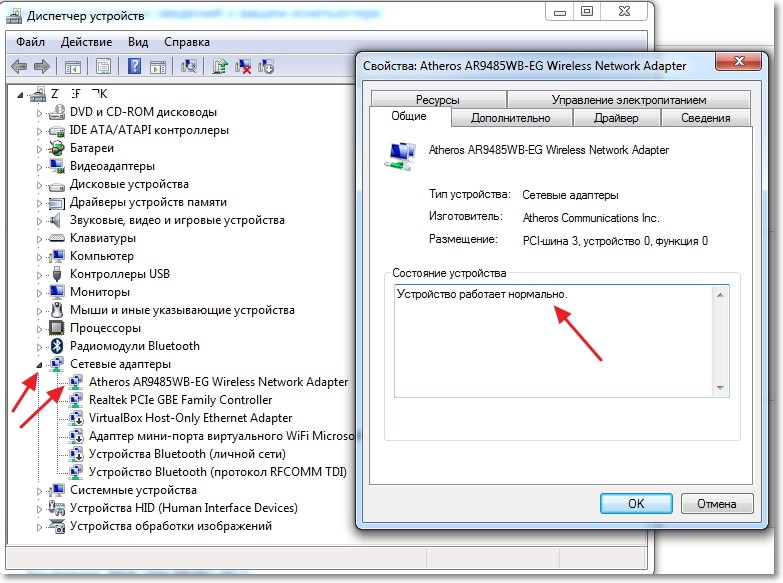
Task: Click the Help question mark toolbar icon
Action: point(134,67)
